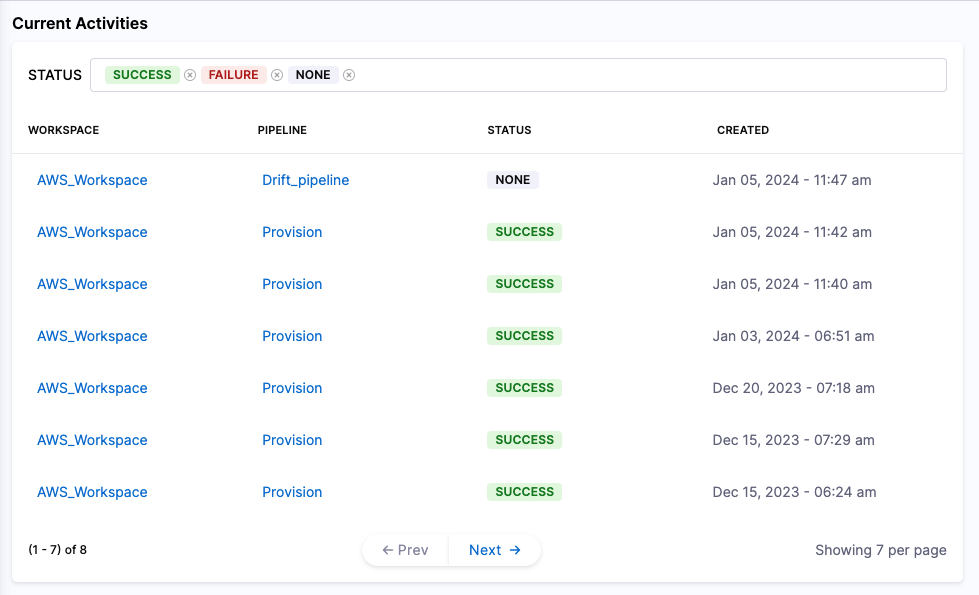Open Provision pipeline created 11:40 am
The image size is (979, 595).
(x=292, y=284)
